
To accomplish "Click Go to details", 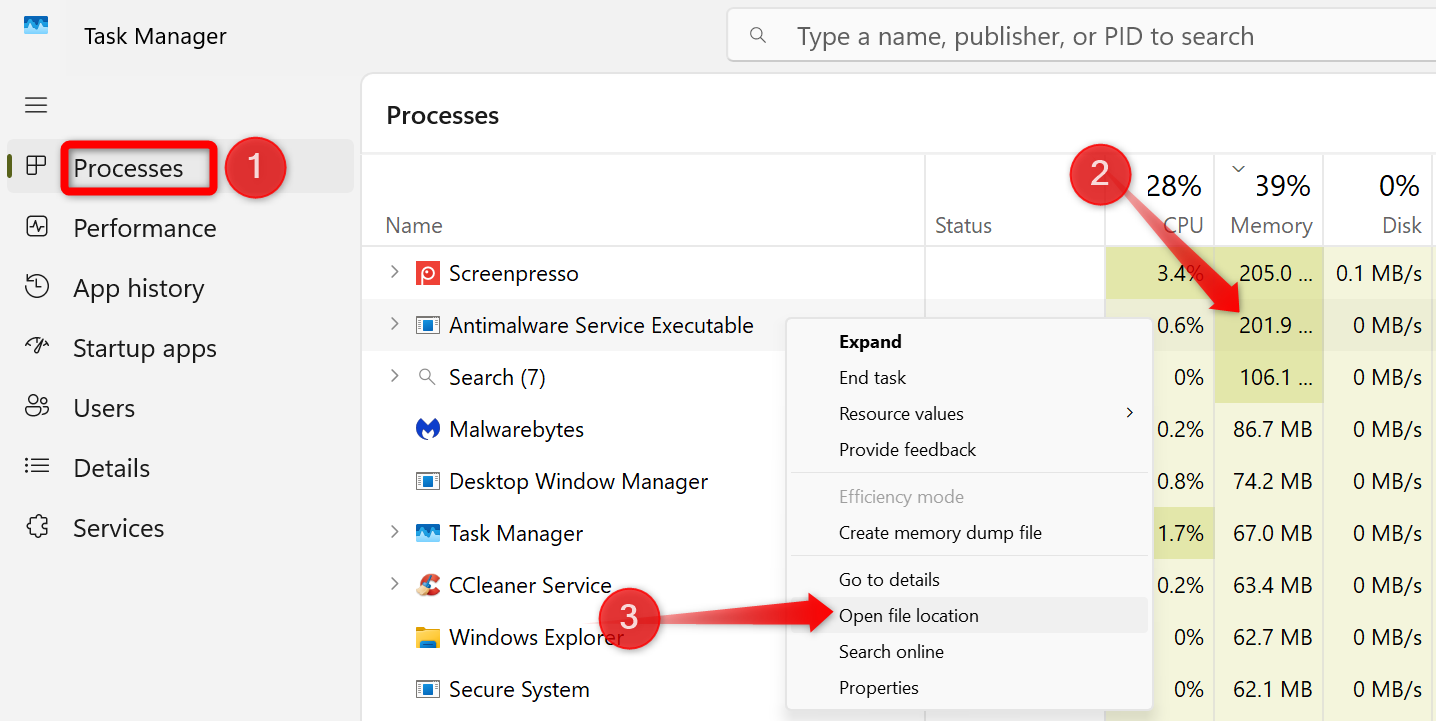I will click(889, 578).
